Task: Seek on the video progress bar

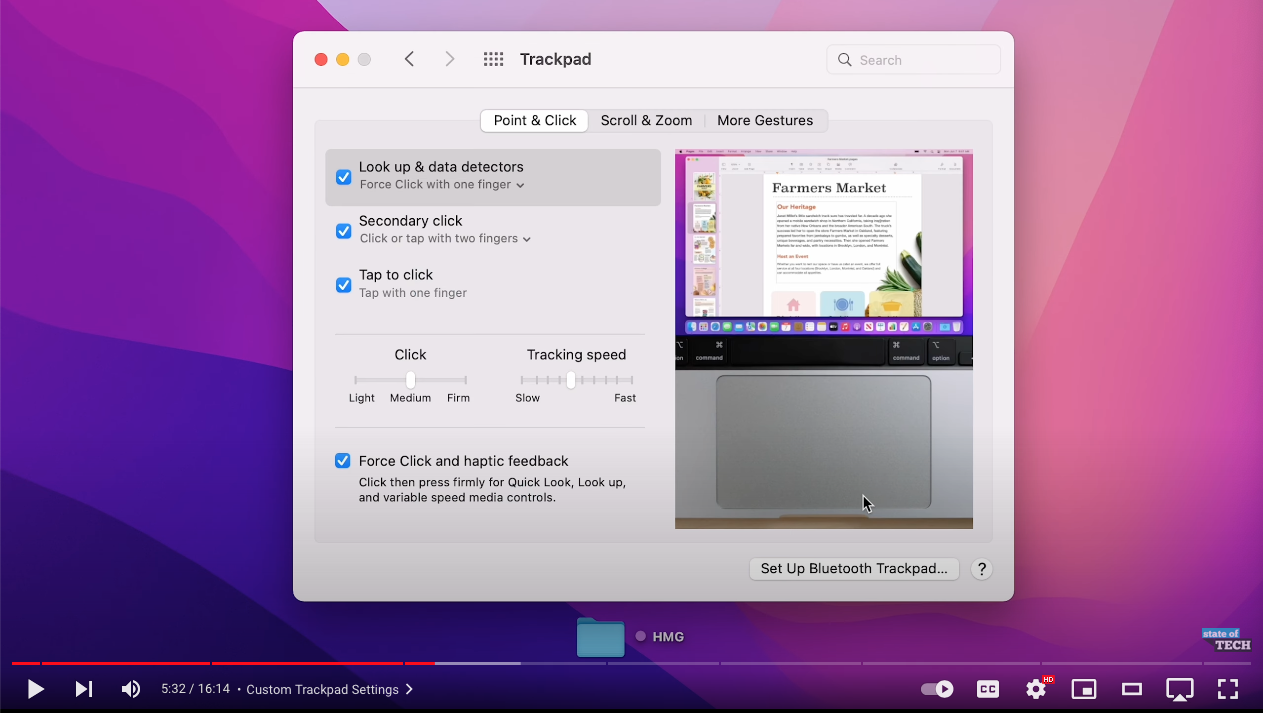Action: pyautogui.click(x=631, y=663)
